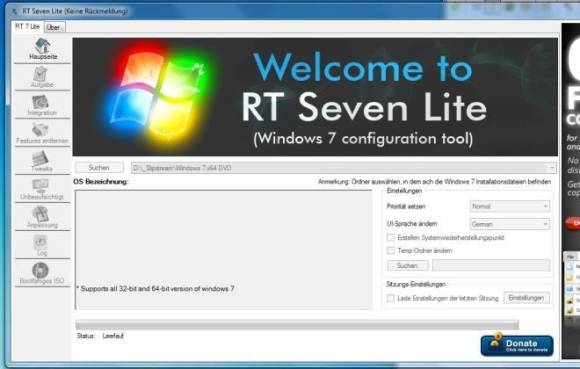Viewport: 580px width, 369px height.
Task: Enable Erstellen Systemwiederherstellungspunkt checkbox
Action: (x=391, y=237)
